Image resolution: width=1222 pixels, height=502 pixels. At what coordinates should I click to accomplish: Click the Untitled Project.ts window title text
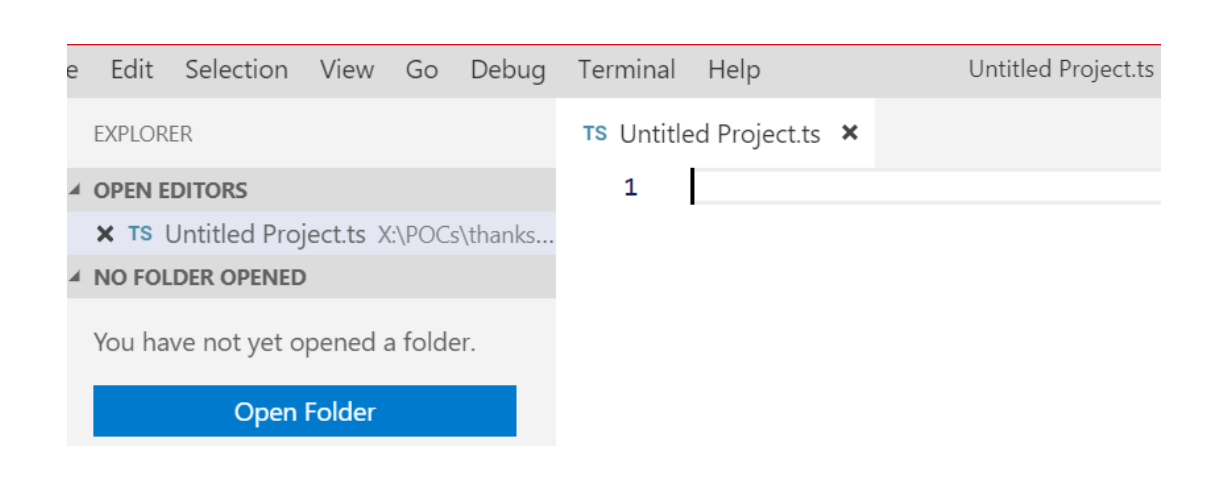pos(1061,70)
